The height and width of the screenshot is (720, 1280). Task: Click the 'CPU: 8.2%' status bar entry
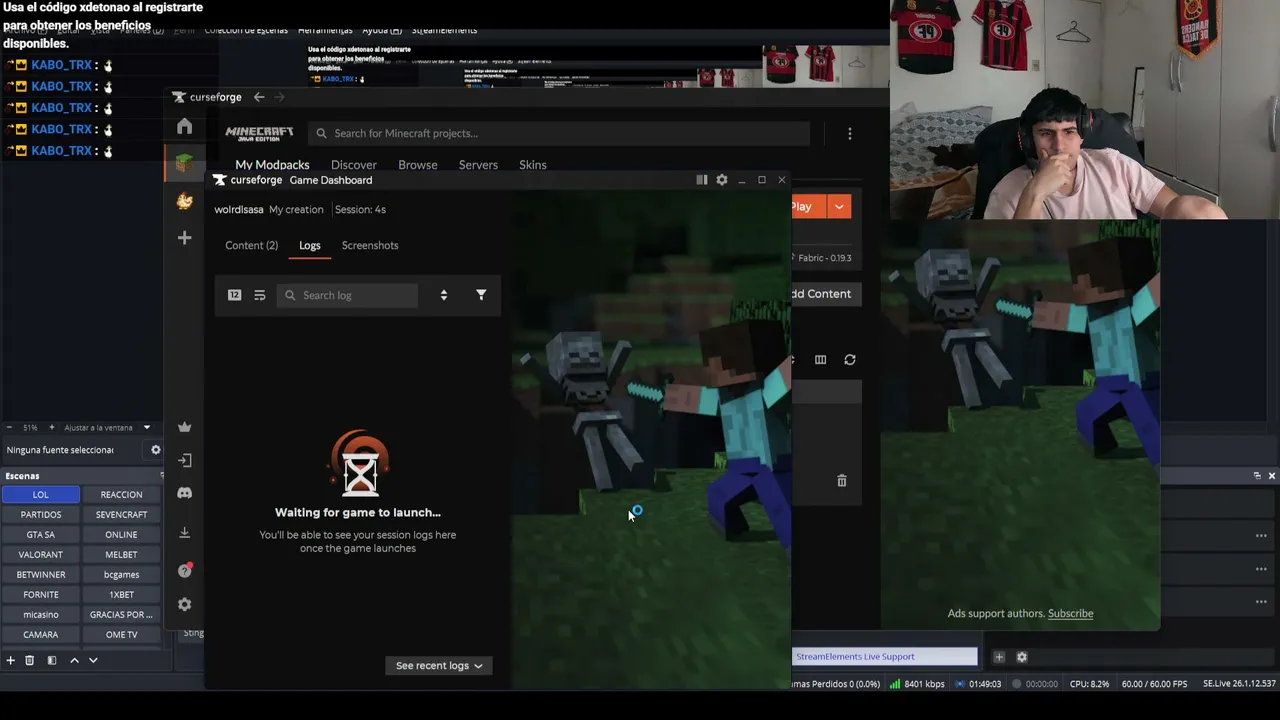coord(1090,684)
